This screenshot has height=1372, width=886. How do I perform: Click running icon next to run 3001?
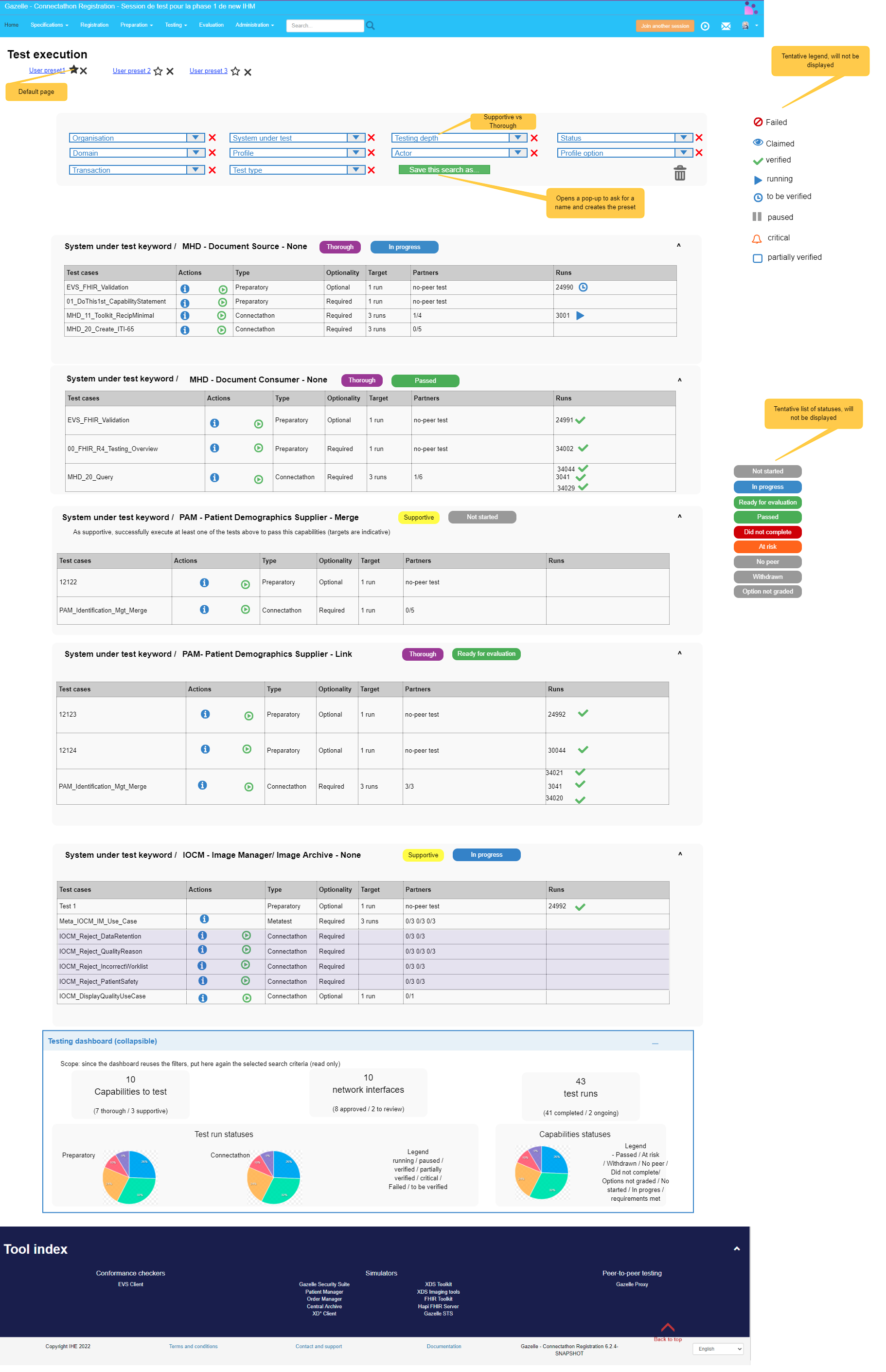pos(581,315)
